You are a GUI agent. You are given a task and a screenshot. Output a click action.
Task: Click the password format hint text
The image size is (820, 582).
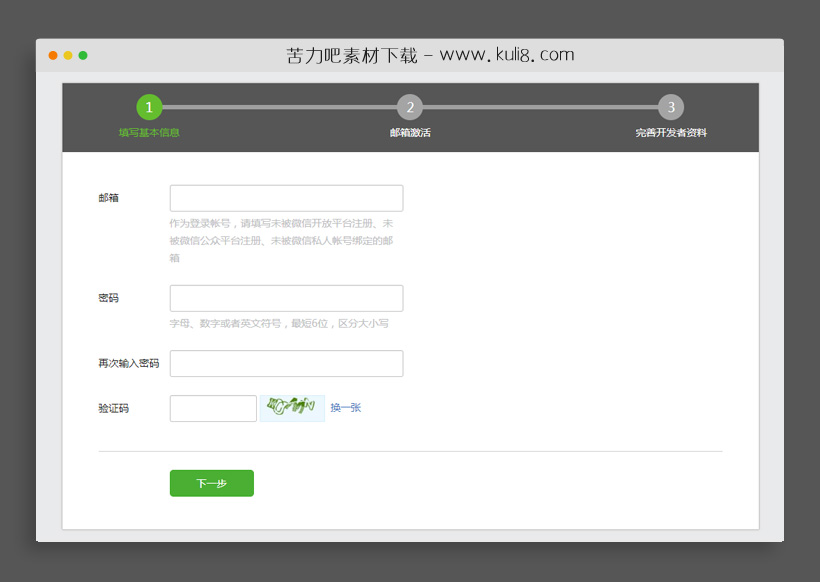click(x=278, y=323)
